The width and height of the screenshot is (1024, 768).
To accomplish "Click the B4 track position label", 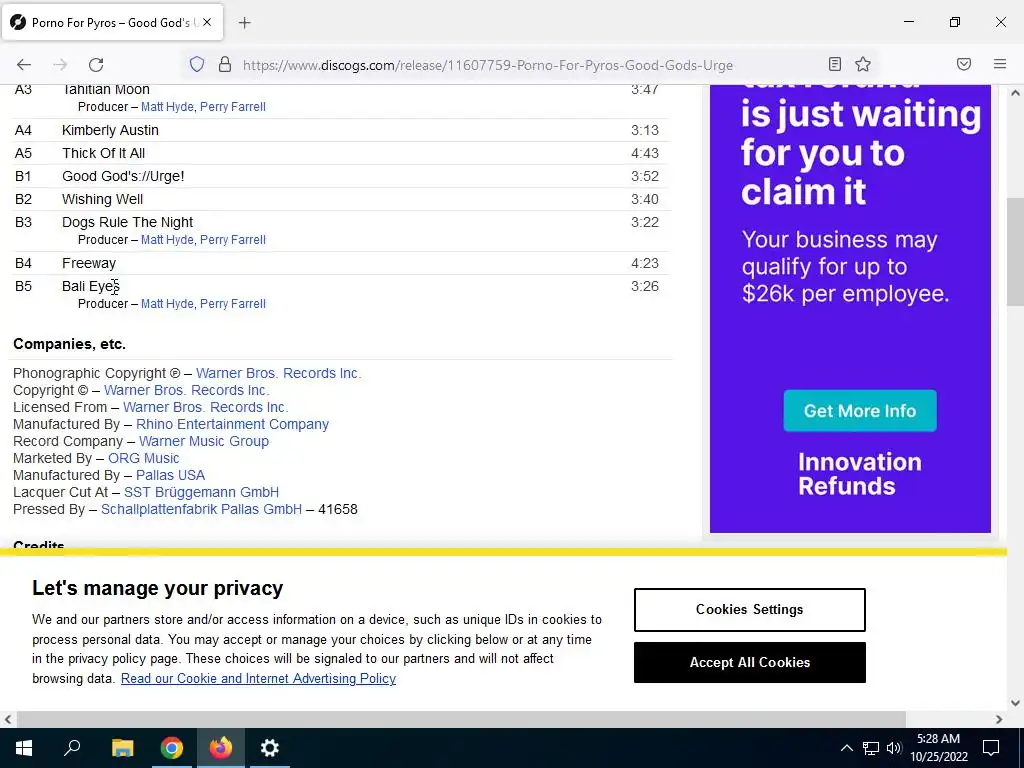I will pos(23,263).
